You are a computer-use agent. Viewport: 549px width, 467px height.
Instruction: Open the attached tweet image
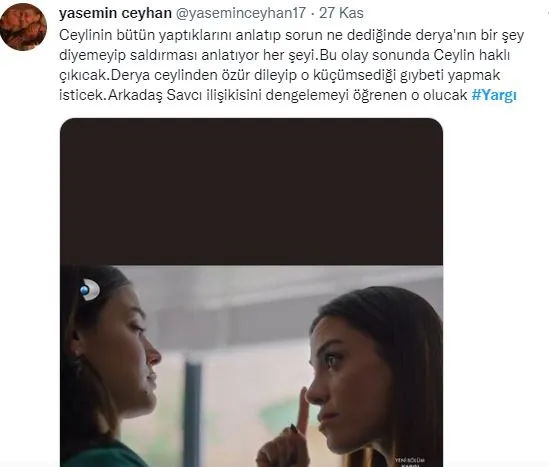[x=251, y=292]
